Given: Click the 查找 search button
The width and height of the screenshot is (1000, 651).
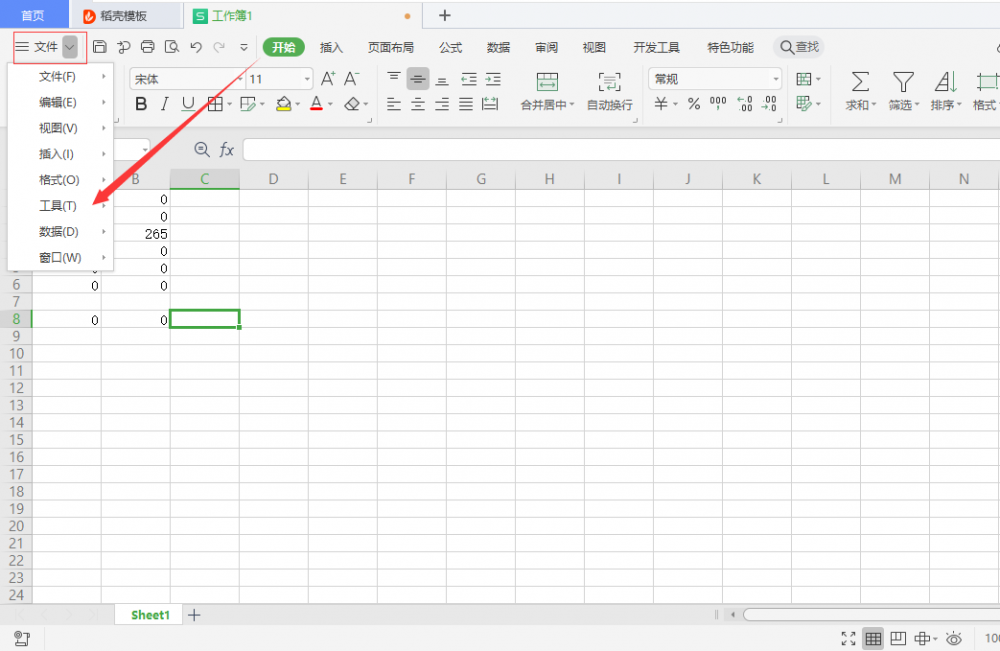Looking at the screenshot, I should pyautogui.click(x=798, y=47).
